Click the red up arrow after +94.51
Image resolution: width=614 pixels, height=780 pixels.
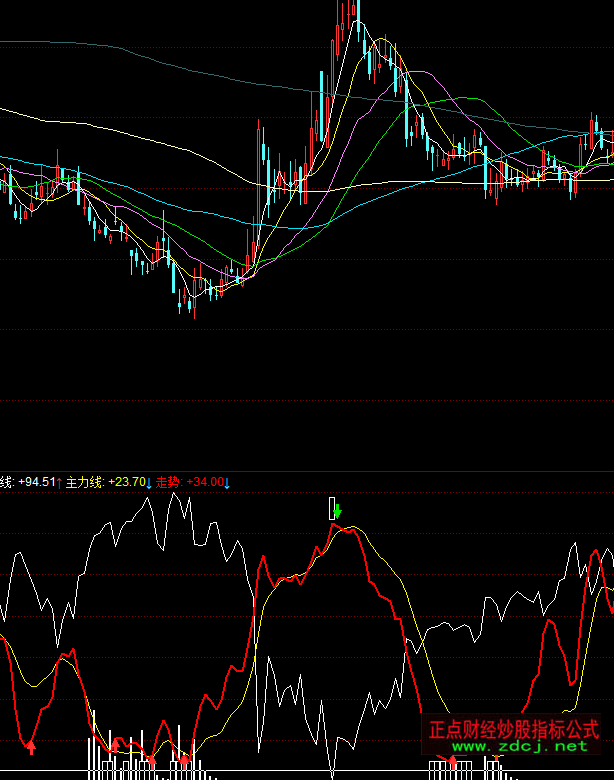pos(59,483)
